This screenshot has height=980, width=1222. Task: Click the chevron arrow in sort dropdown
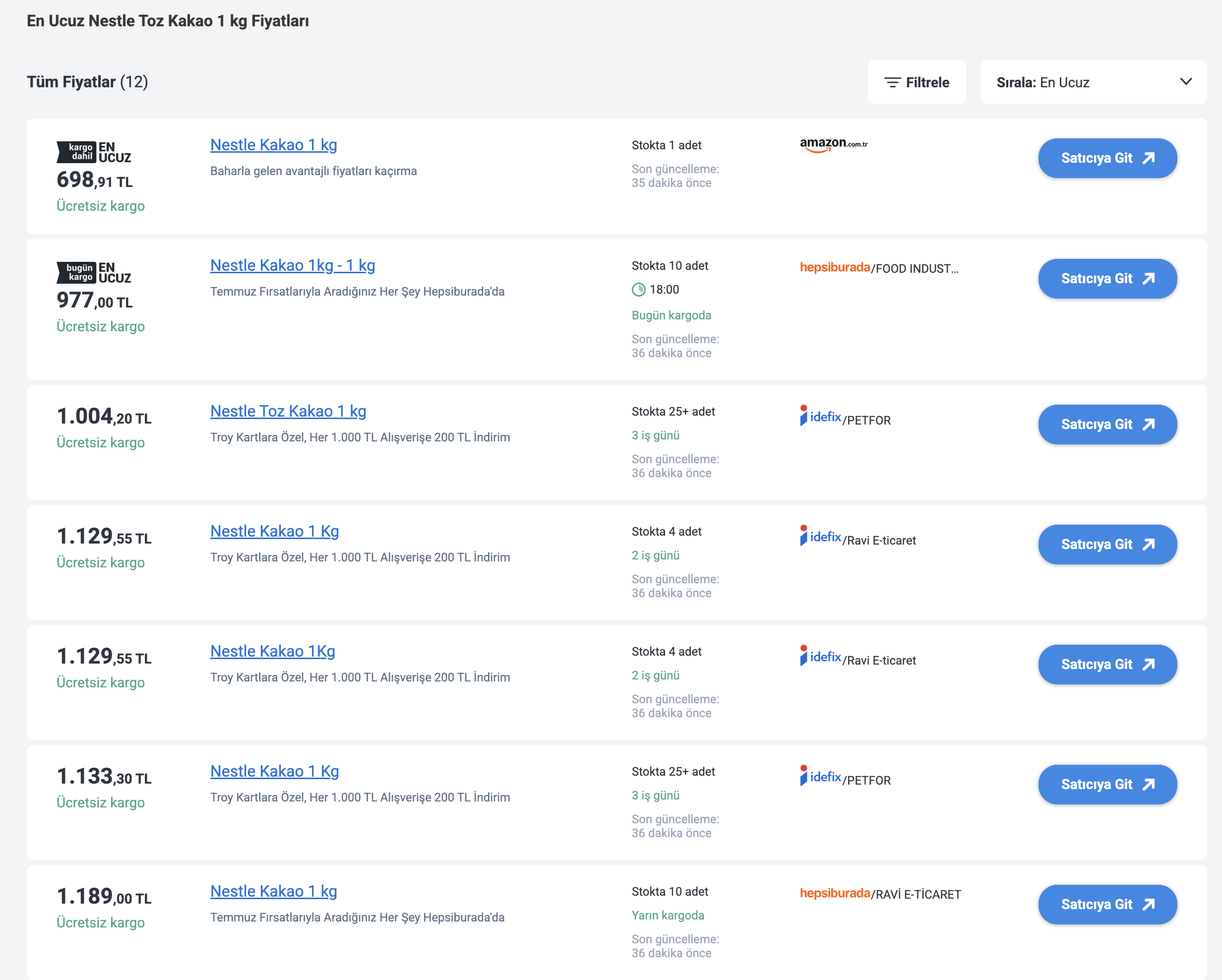(x=1186, y=82)
